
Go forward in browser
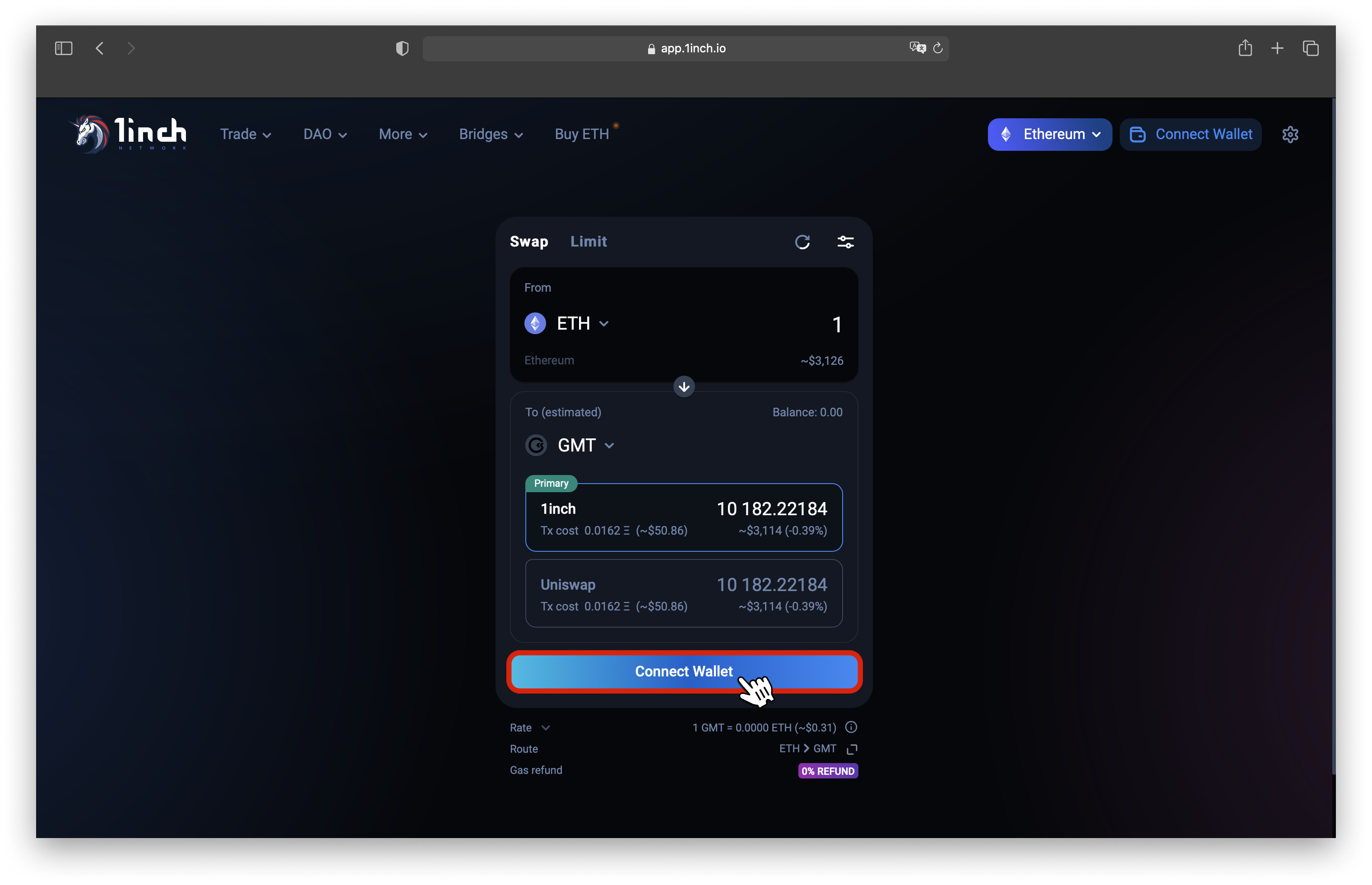[131, 48]
